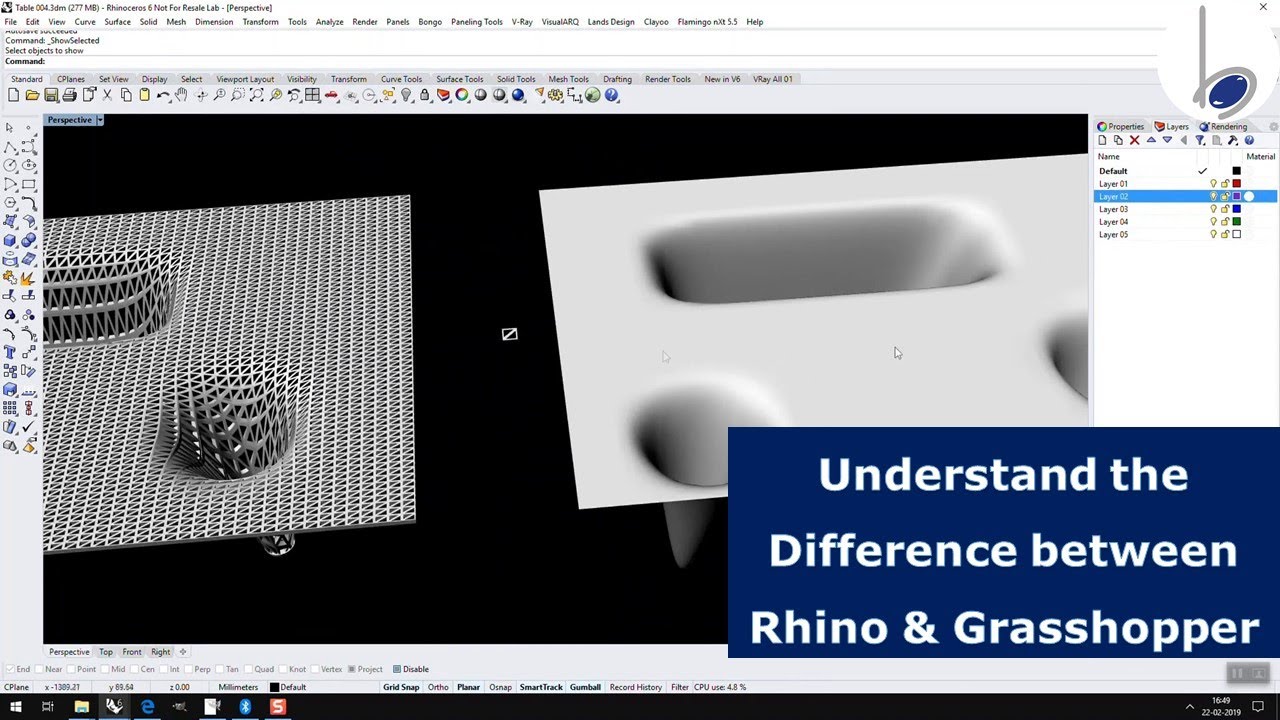Click the New file icon in Standard toolbar
This screenshot has height=720, width=1280.
14,95
